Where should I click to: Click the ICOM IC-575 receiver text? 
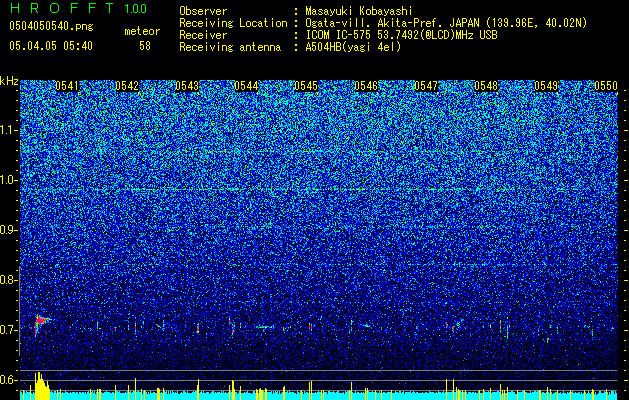[x=401, y=35]
